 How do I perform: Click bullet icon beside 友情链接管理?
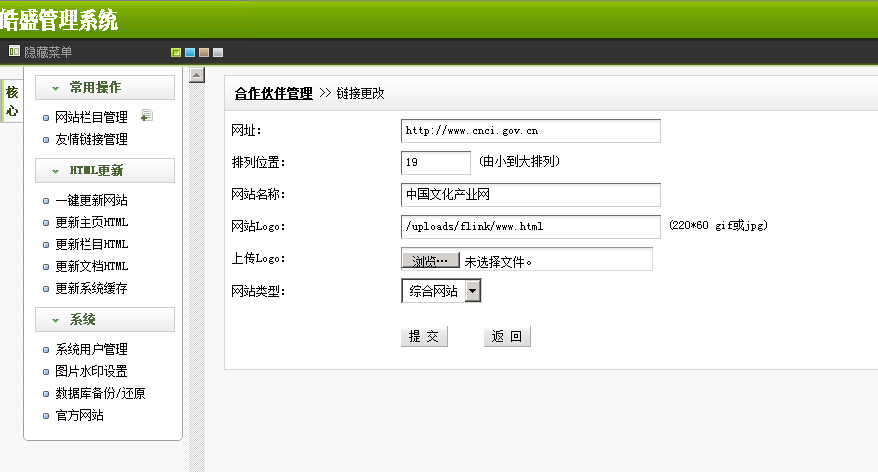click(46, 140)
